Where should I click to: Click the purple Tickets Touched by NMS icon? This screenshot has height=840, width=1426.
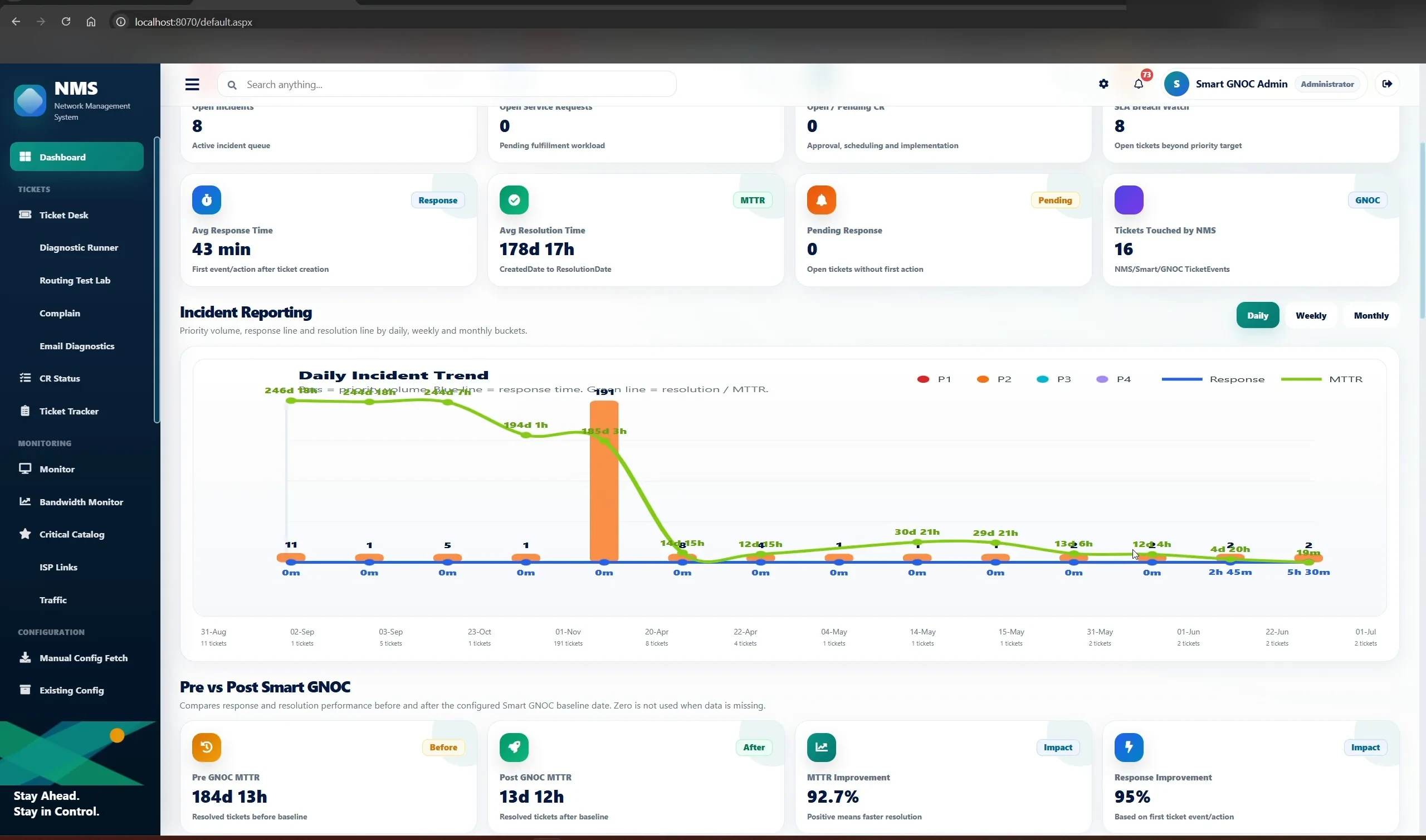pyautogui.click(x=1129, y=200)
